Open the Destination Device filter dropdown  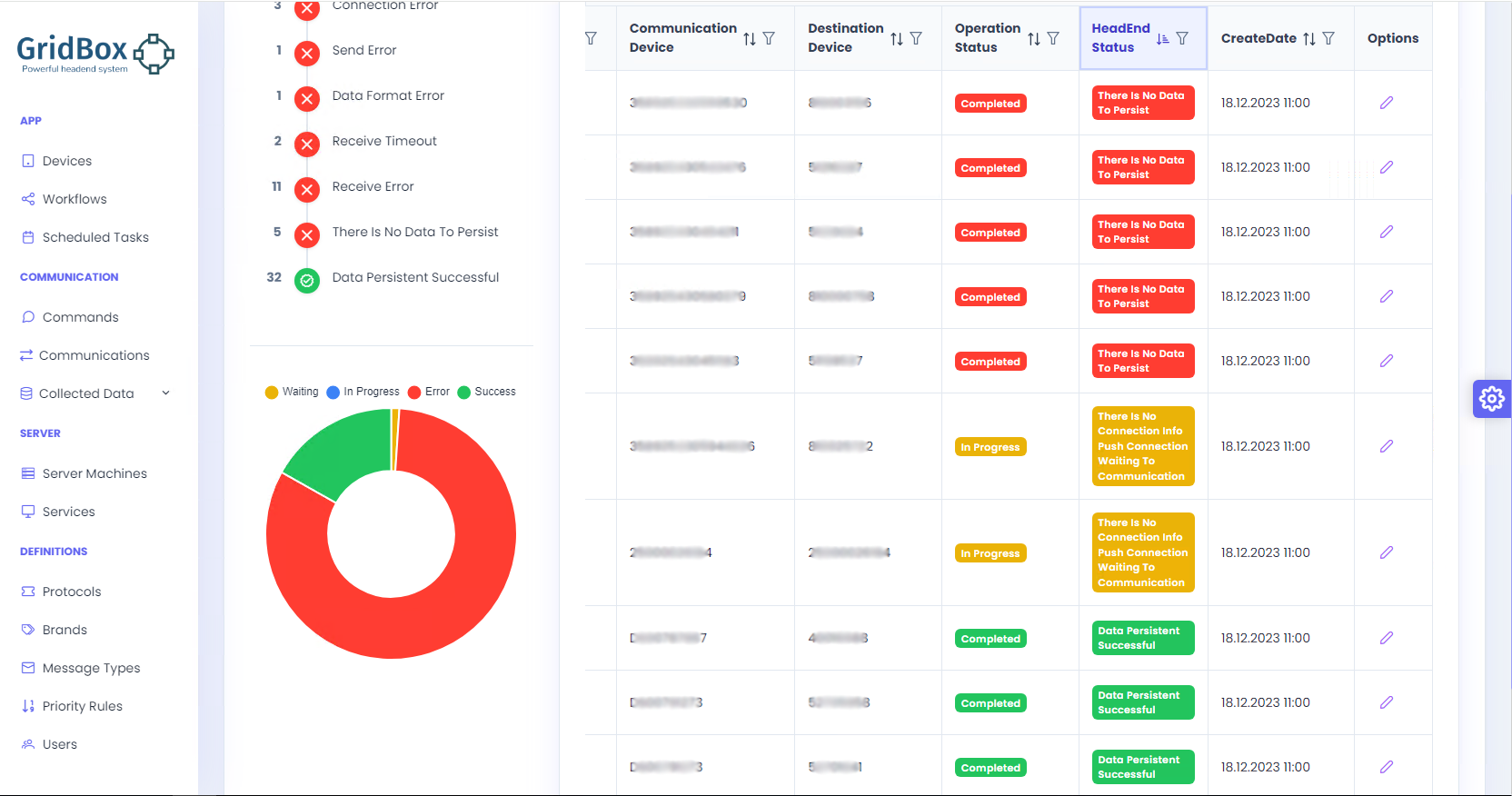click(916, 38)
